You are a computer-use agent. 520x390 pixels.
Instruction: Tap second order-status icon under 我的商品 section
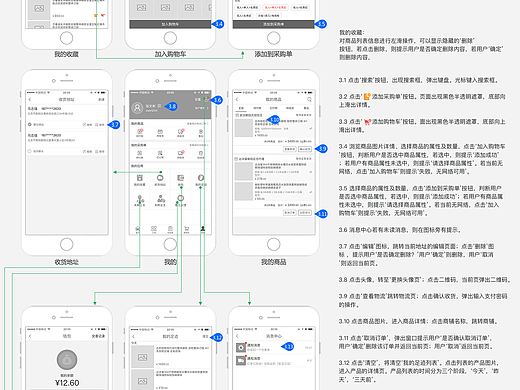pos(160,133)
